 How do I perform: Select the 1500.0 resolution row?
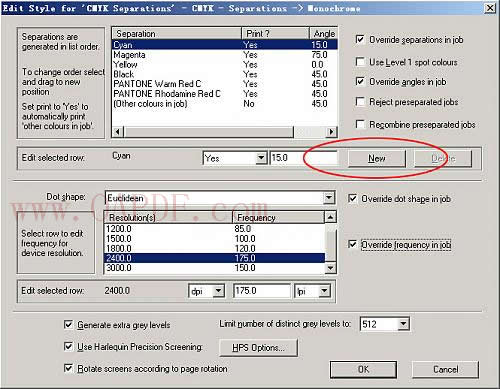pyautogui.click(x=215, y=239)
